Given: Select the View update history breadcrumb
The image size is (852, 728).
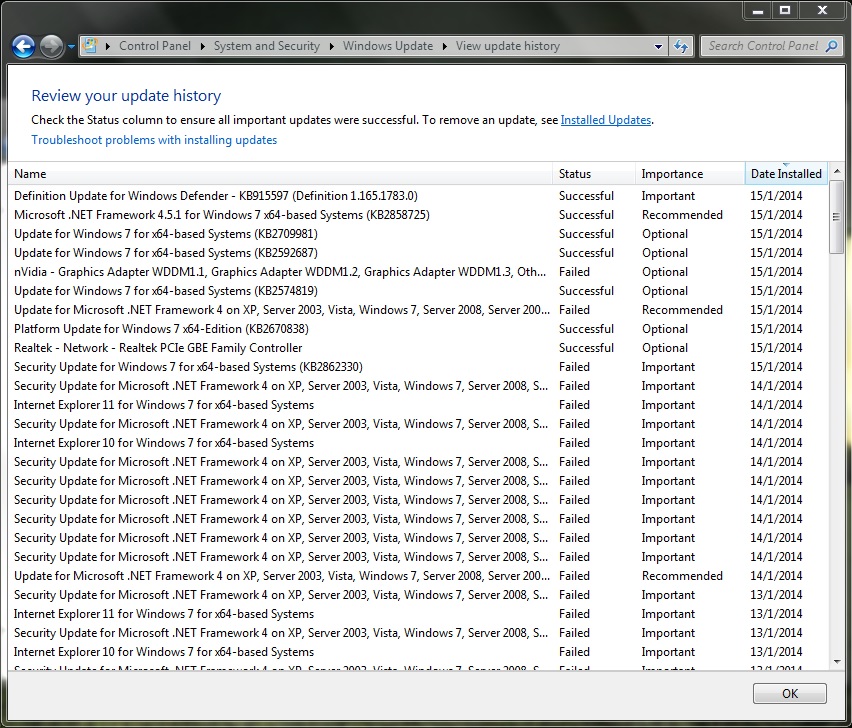Looking at the screenshot, I should [508, 46].
